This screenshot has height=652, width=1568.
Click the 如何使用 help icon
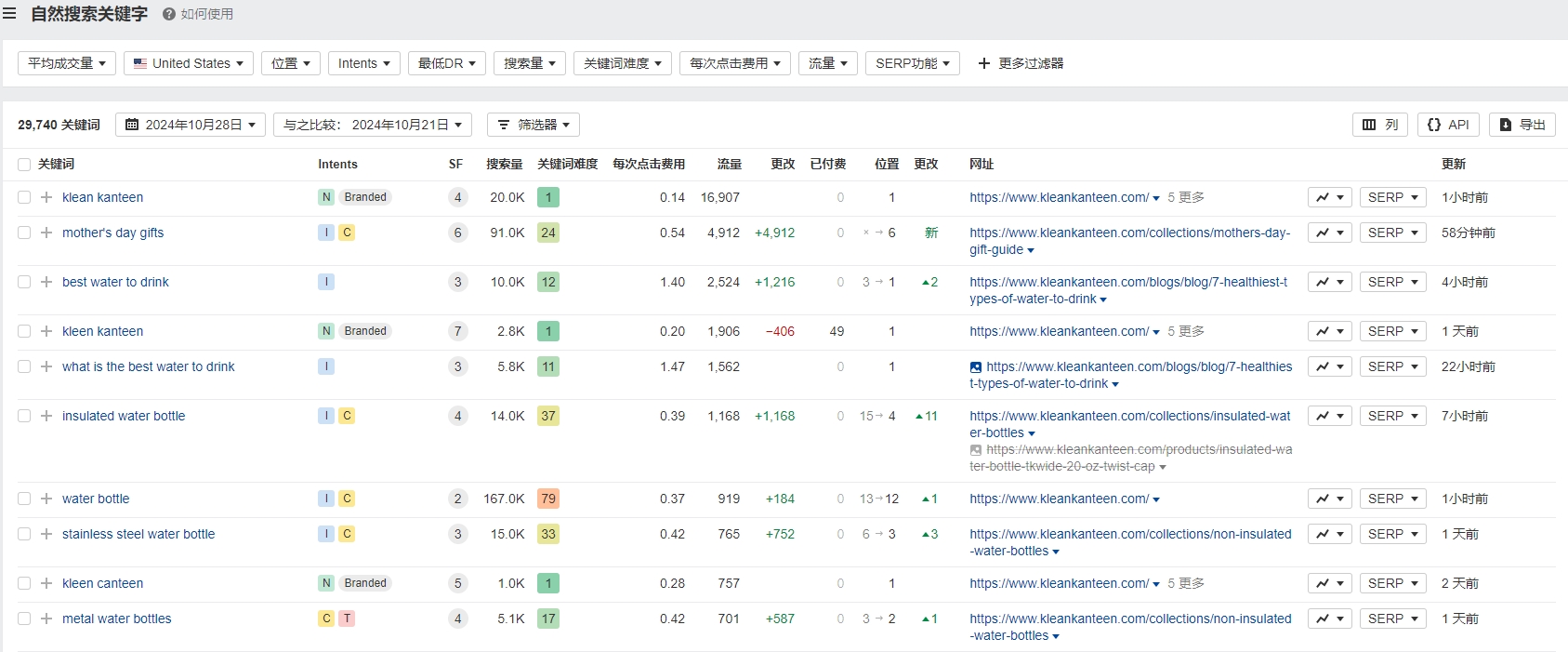[169, 14]
